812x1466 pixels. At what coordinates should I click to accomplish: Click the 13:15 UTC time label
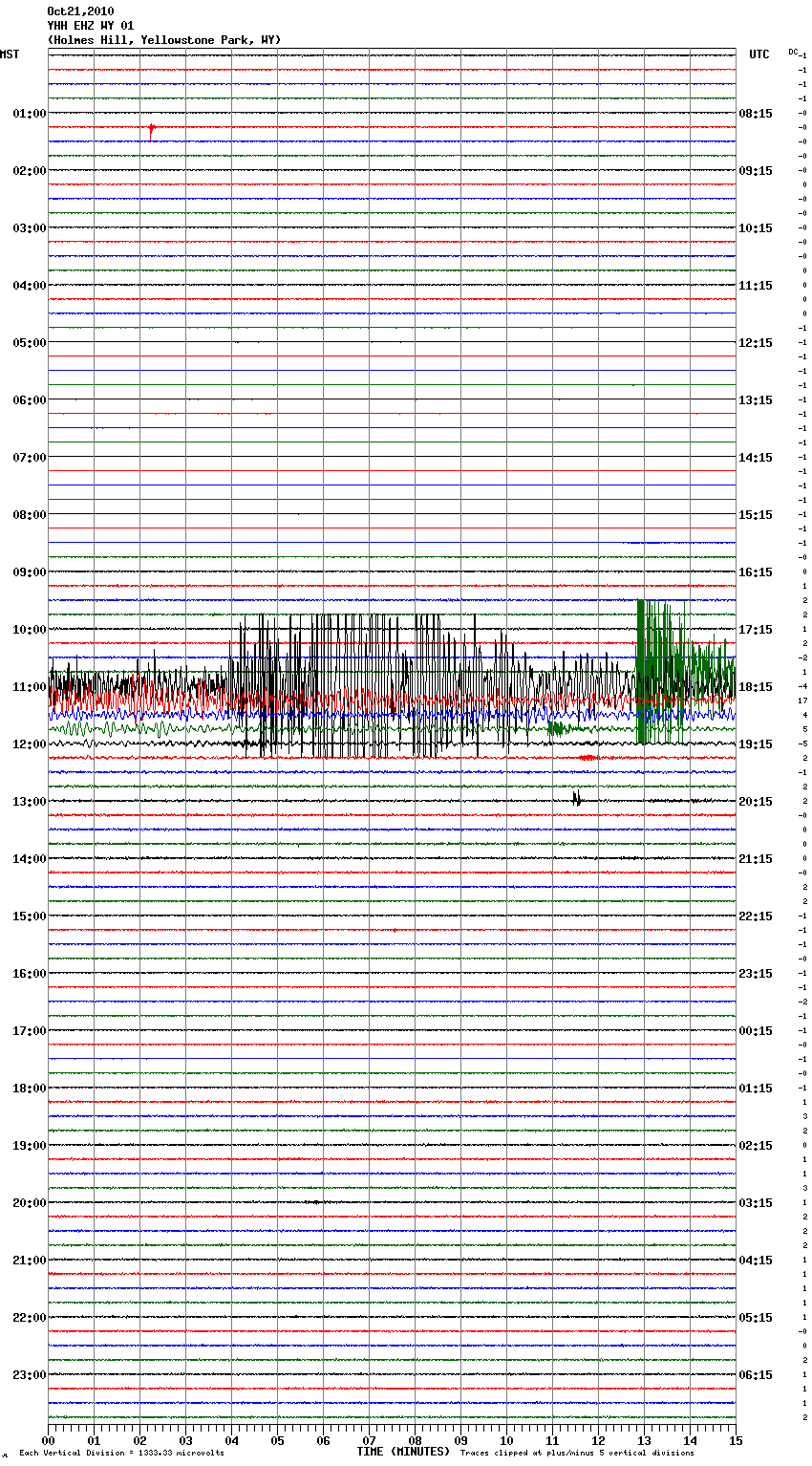point(756,400)
